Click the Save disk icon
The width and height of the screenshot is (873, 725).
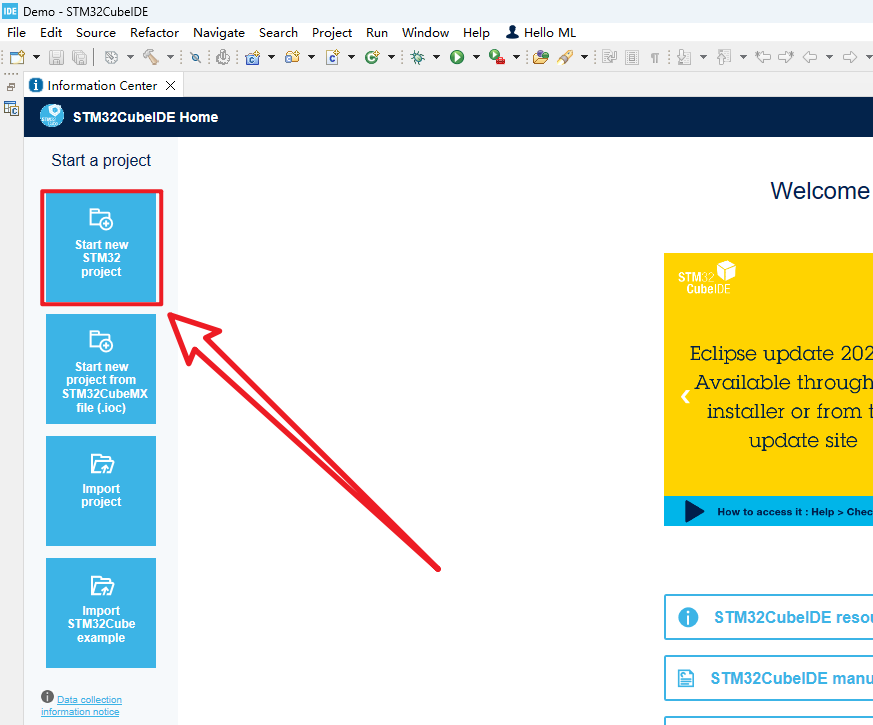pyautogui.click(x=56, y=57)
